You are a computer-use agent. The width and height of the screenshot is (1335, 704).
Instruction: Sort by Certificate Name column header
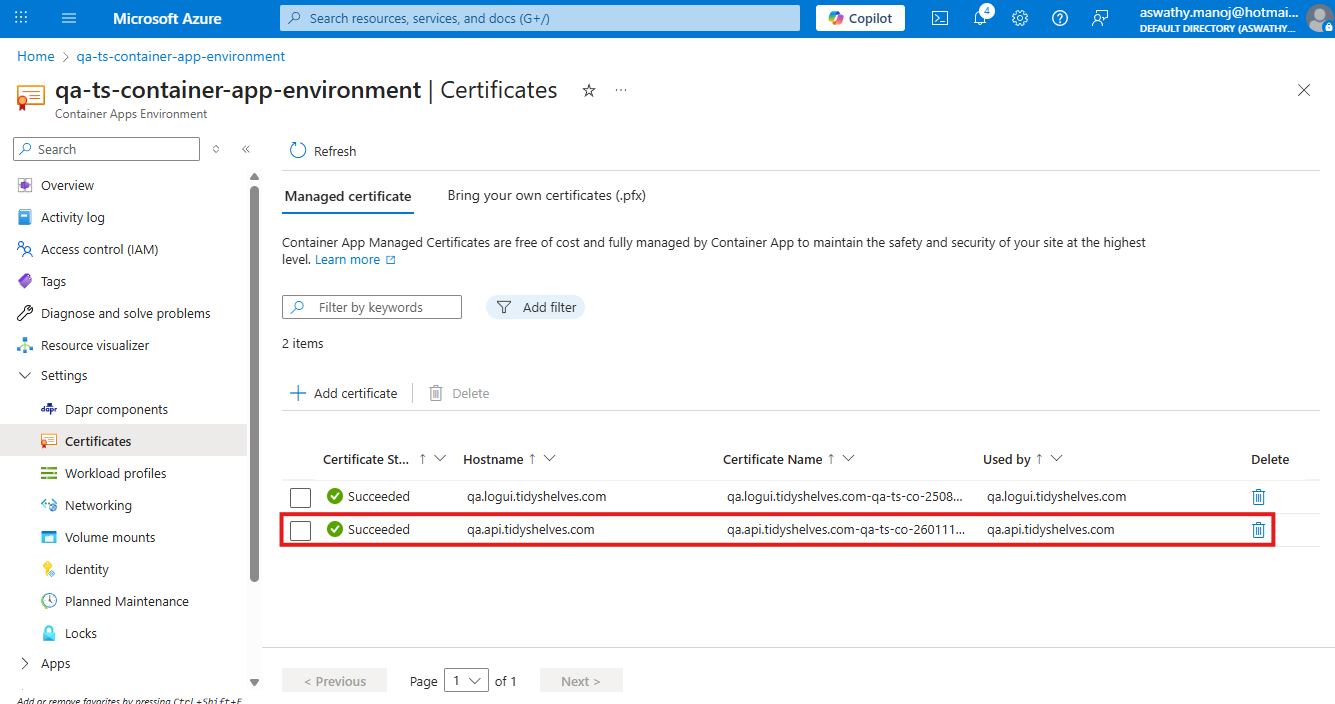pyautogui.click(x=772, y=460)
